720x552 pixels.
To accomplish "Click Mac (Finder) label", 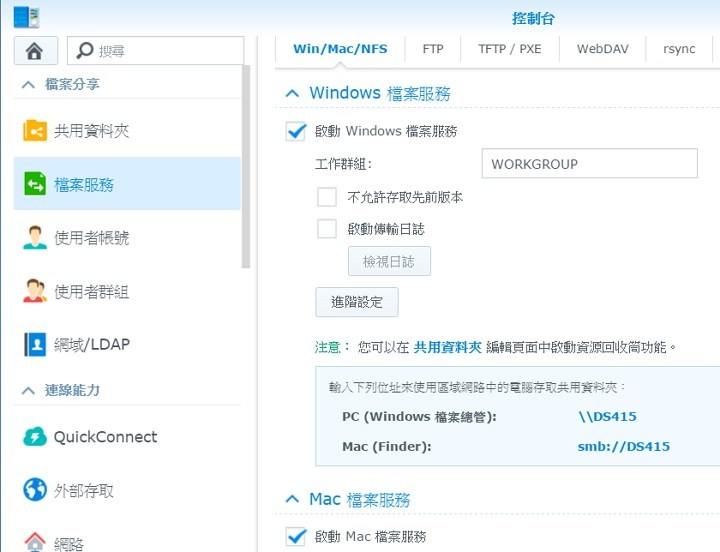I will (387, 446).
